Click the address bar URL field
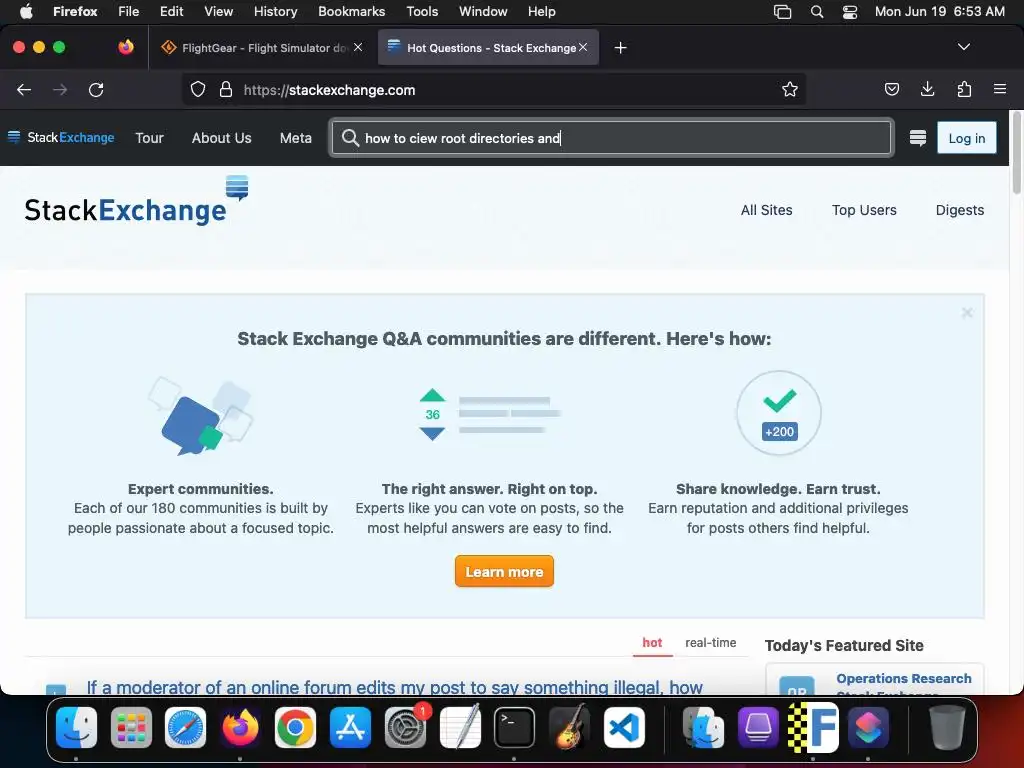The width and height of the screenshot is (1024, 768). pos(494,89)
